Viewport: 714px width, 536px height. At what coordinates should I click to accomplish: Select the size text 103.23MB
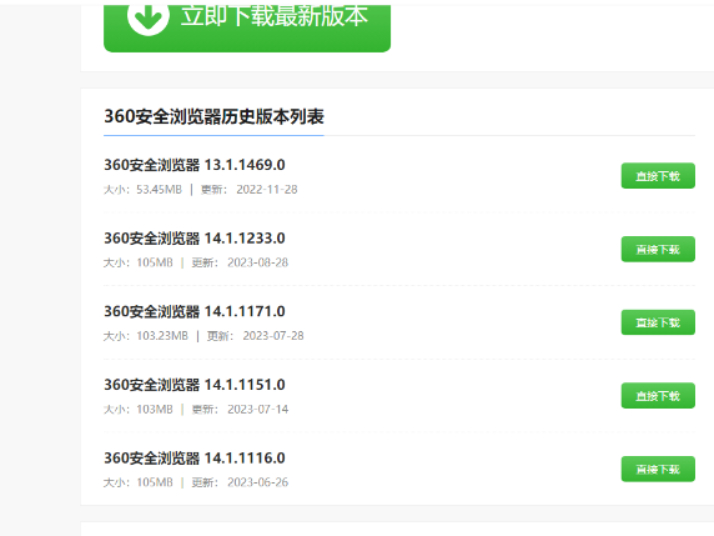click(x=162, y=336)
